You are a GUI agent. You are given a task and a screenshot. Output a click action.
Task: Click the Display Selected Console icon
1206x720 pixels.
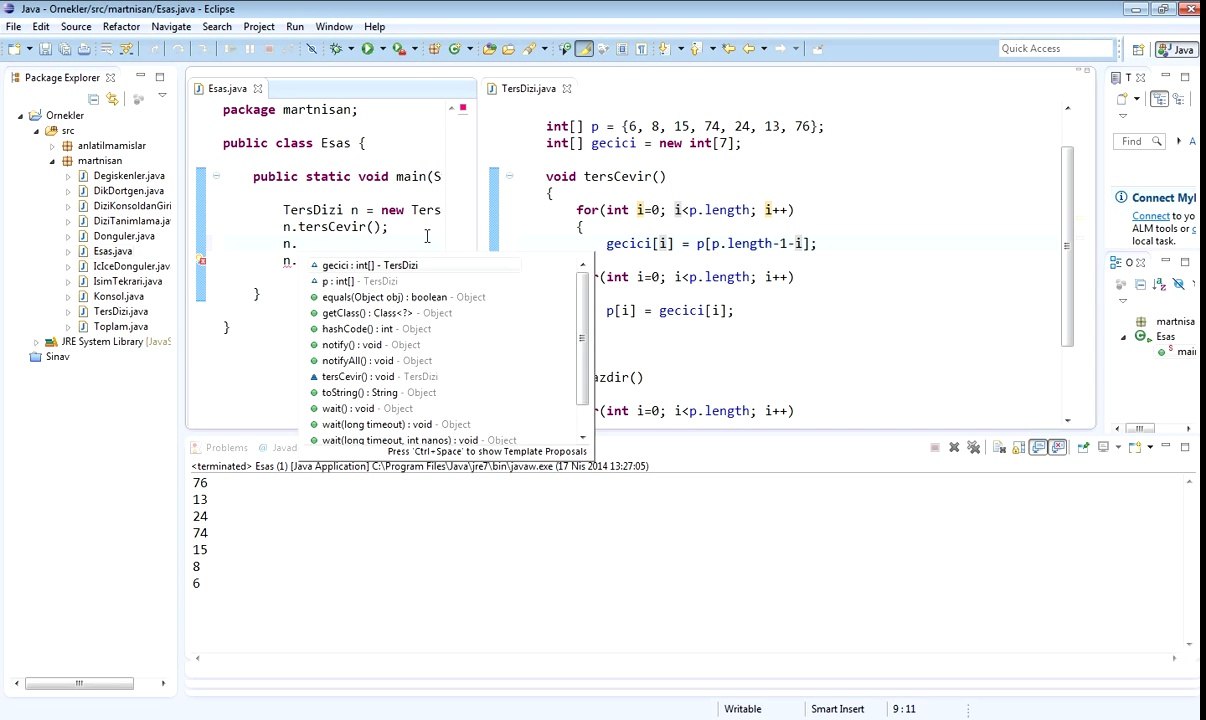tap(1103, 447)
